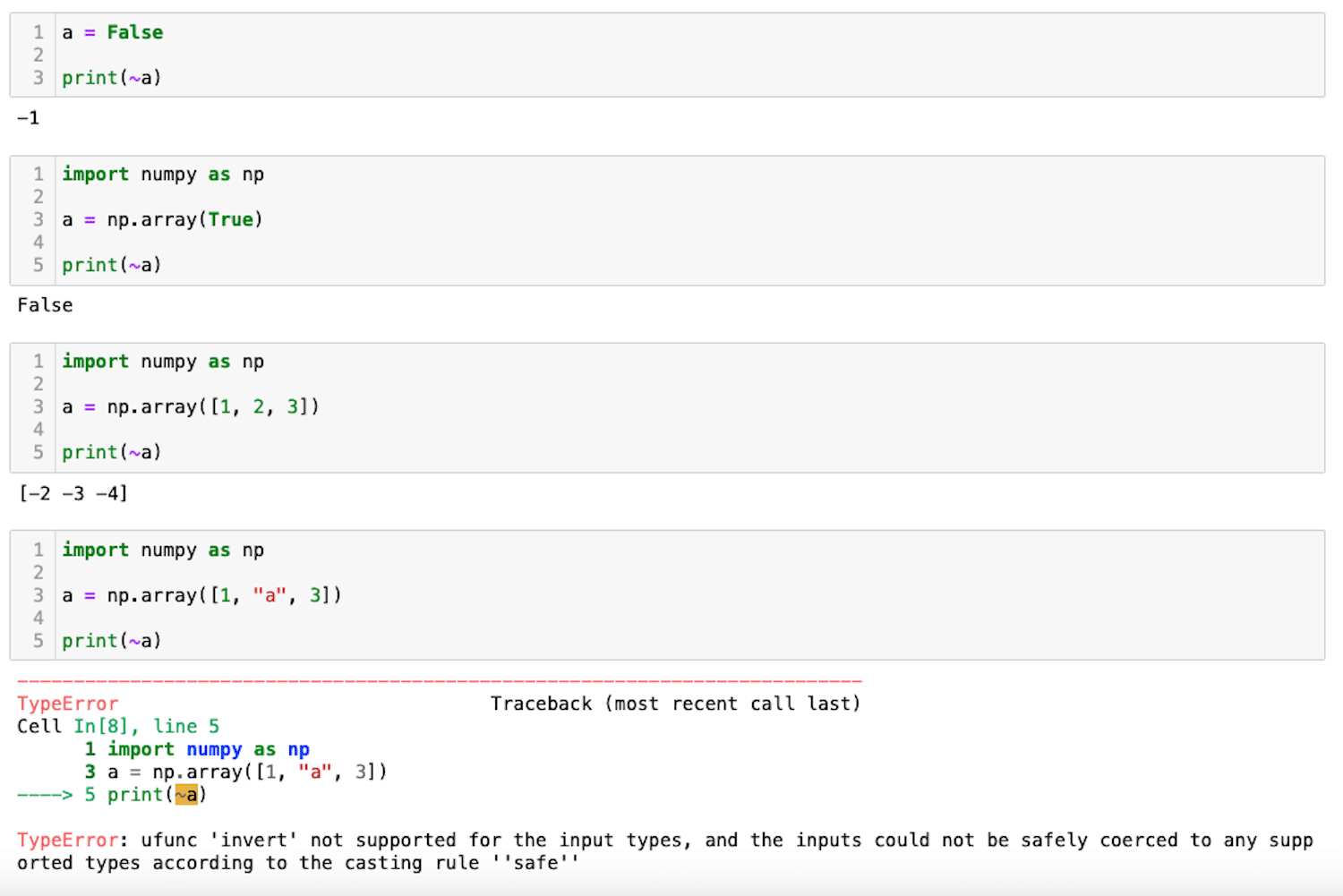The image size is (1343, 896).
Task: Click the red 'TypeError' traceback heading
Action: point(67,704)
